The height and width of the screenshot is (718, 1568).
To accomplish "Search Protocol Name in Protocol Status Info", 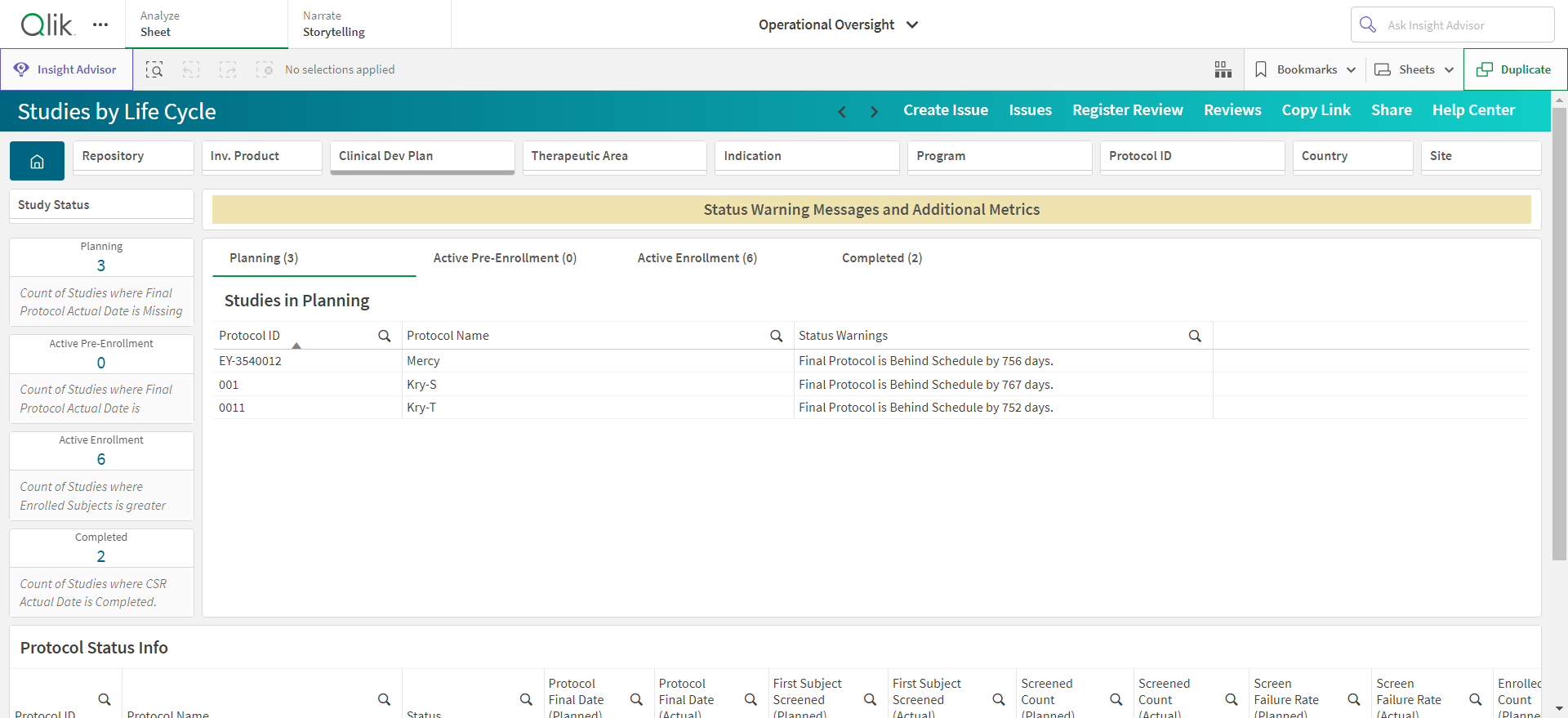I will [x=384, y=699].
